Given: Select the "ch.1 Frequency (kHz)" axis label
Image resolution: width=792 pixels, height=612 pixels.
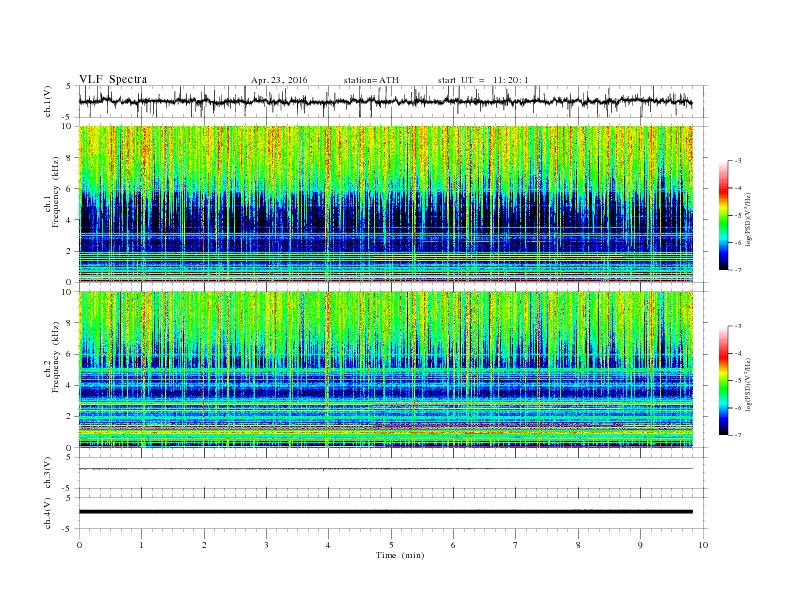Looking at the screenshot, I should [x=52, y=192].
